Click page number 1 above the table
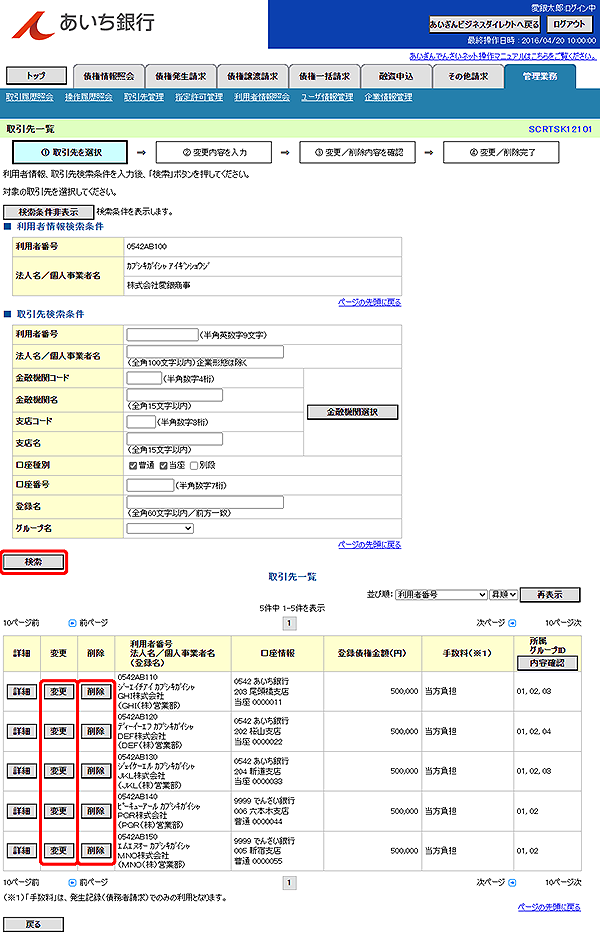Image resolution: width=600 pixels, height=940 pixels. [x=290, y=623]
